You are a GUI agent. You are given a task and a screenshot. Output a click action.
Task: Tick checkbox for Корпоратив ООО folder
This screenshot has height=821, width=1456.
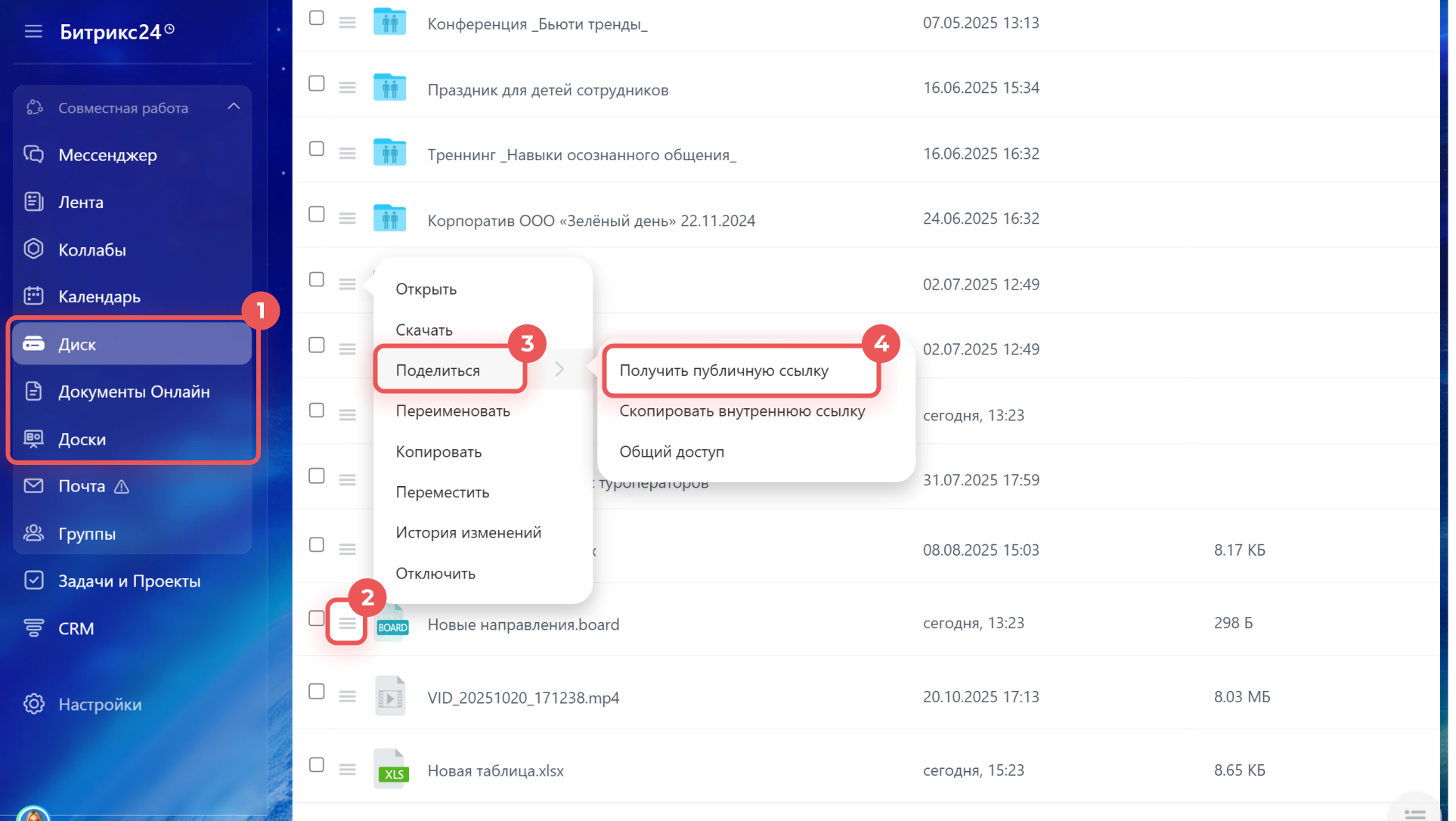[317, 215]
